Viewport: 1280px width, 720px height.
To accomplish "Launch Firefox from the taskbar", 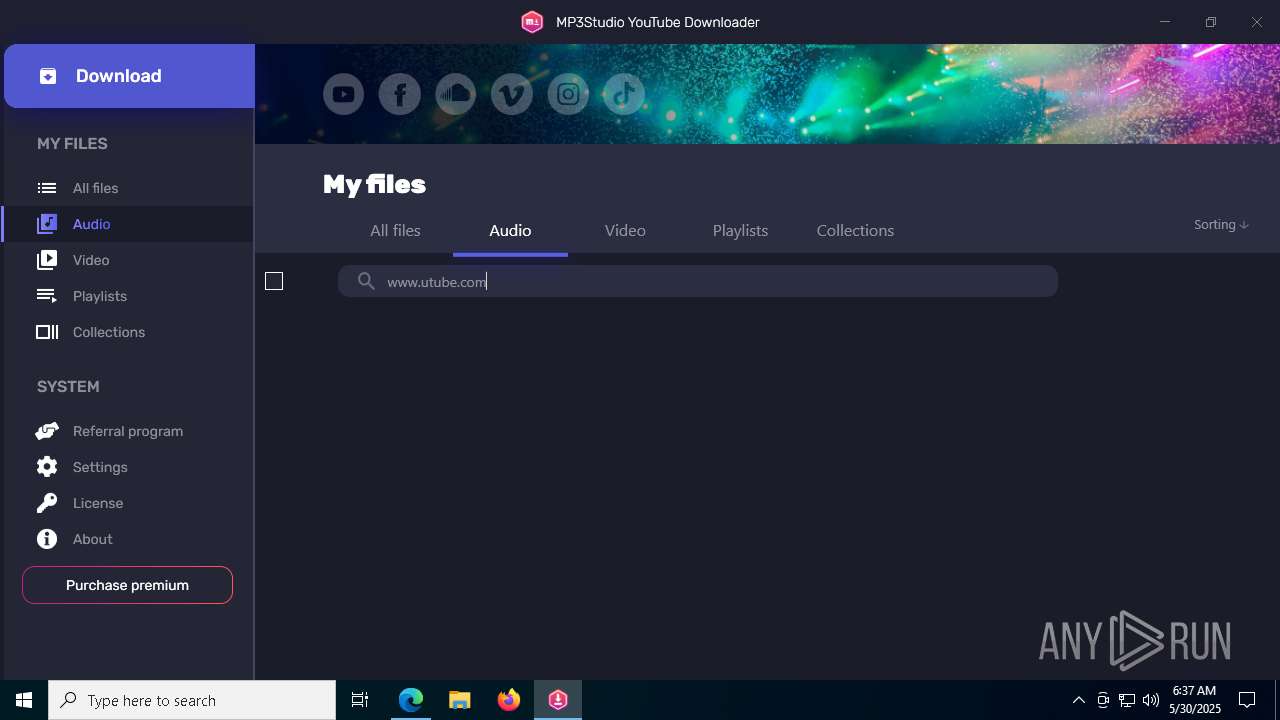I will point(509,700).
